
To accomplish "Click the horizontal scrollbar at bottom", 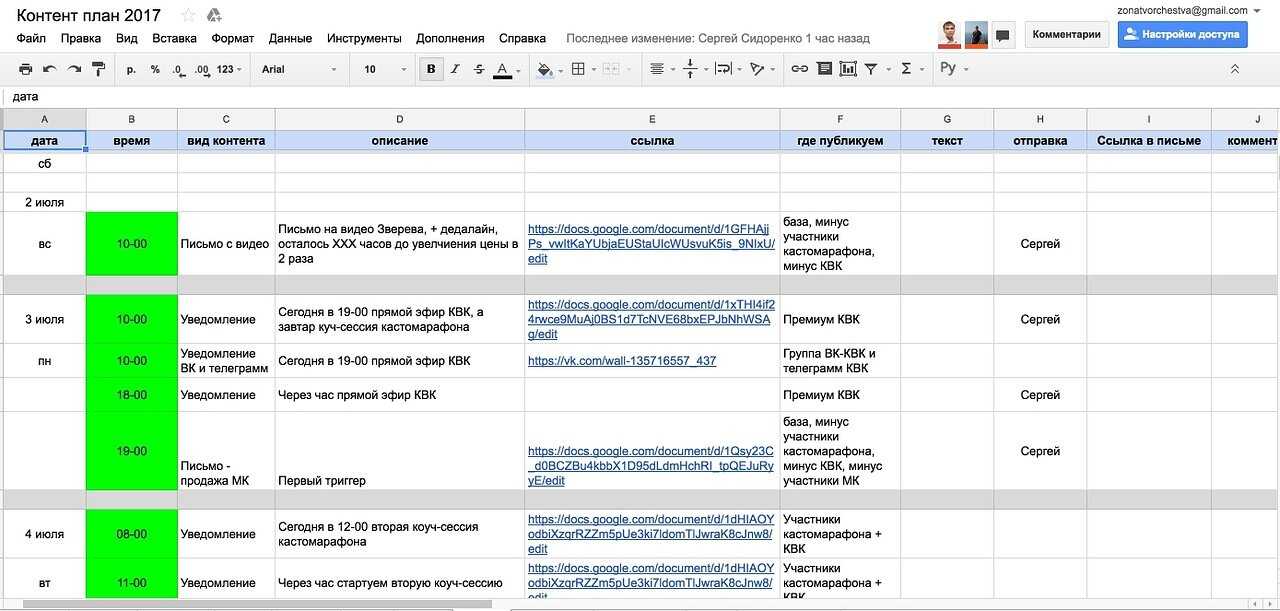I will (x=257, y=604).
